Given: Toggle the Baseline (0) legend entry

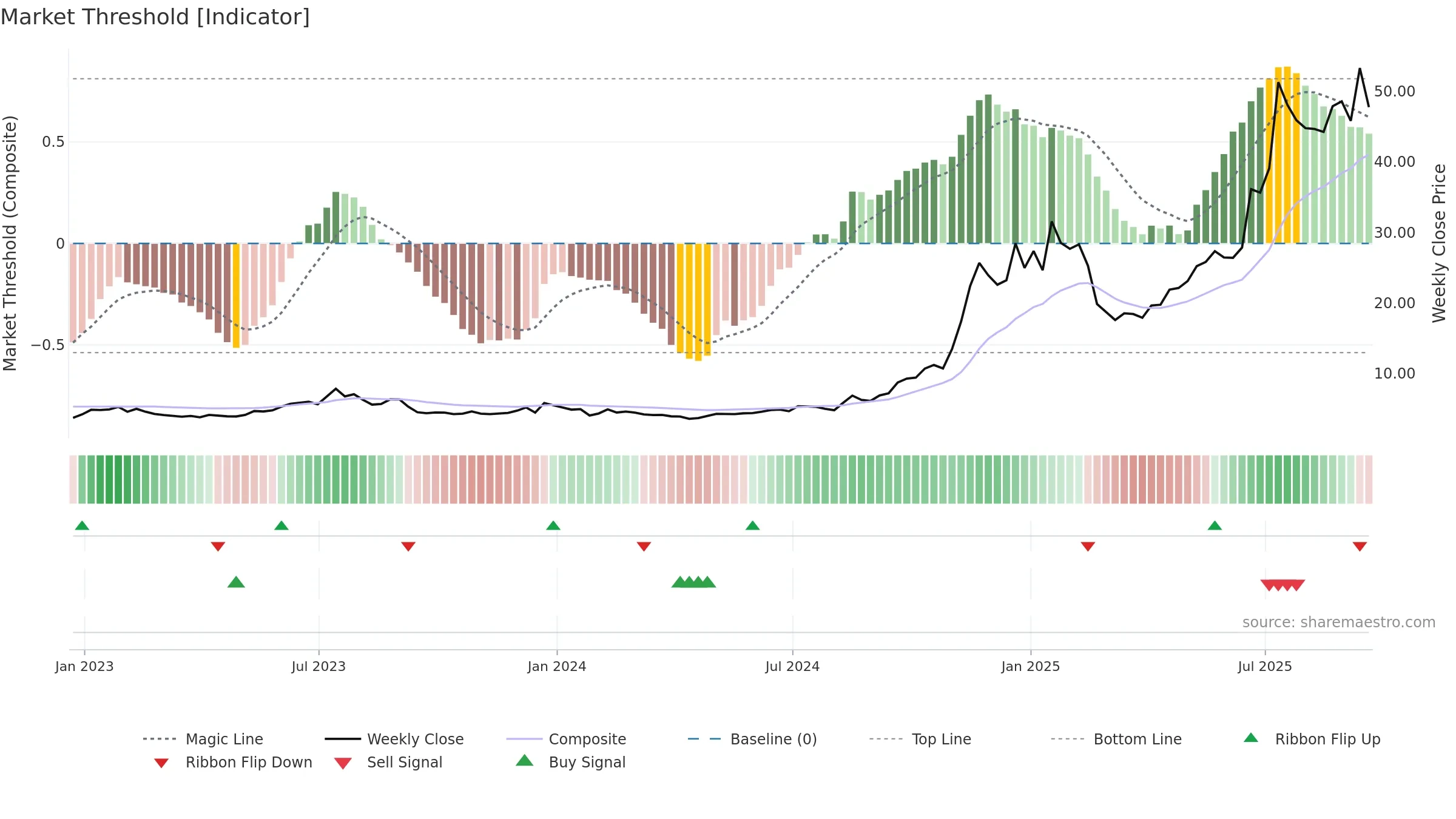Looking at the screenshot, I should (752, 739).
